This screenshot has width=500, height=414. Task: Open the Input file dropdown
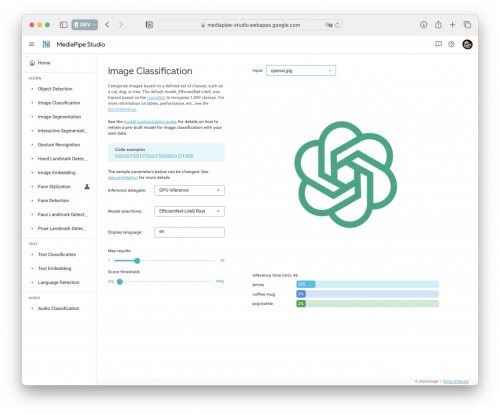[x=301, y=70]
